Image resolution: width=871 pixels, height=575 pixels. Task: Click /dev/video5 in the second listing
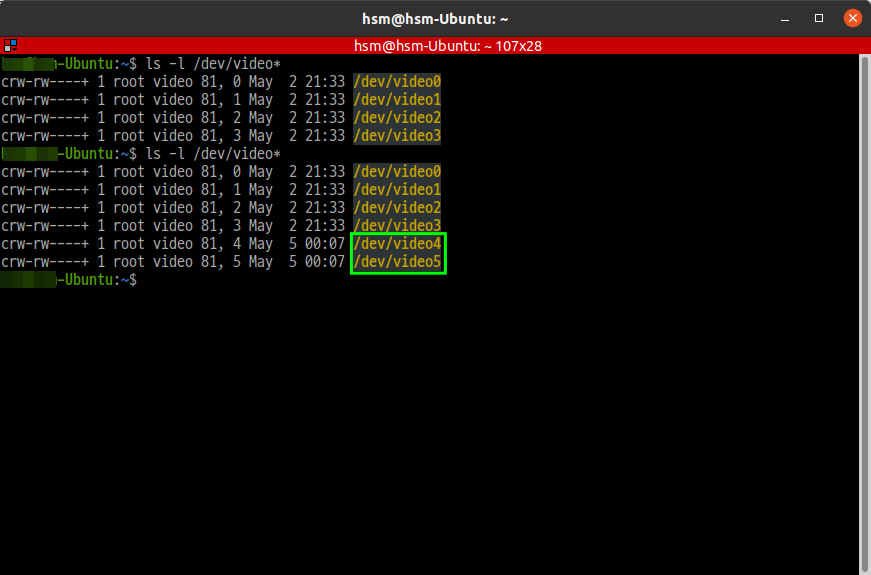point(397,262)
